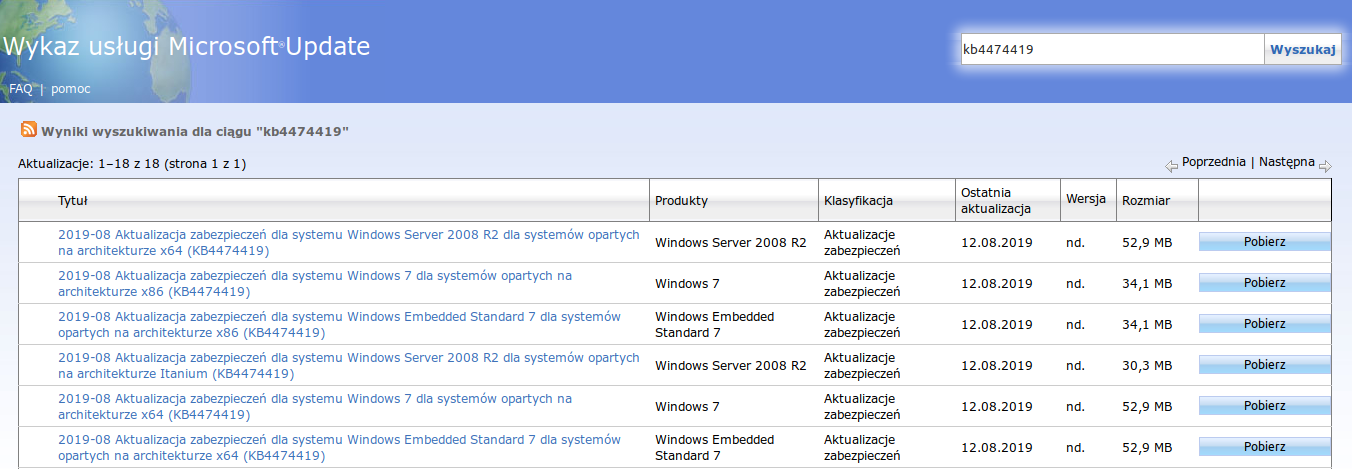
Task: Click 12.08.2019 date in Itanium row
Action: tap(996, 365)
